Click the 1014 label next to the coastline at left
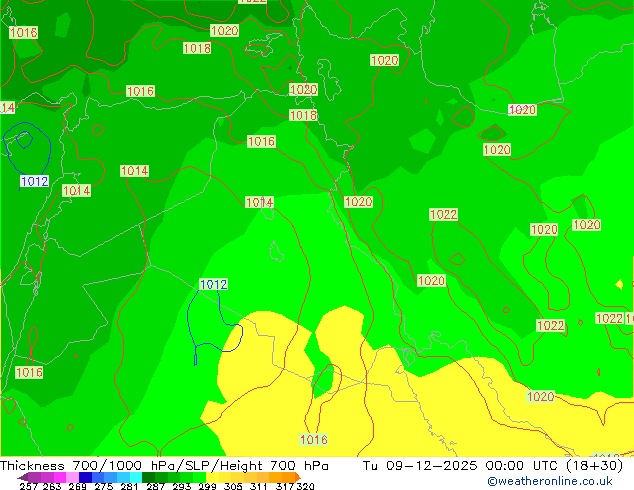The height and width of the screenshot is (490, 634). point(76,190)
